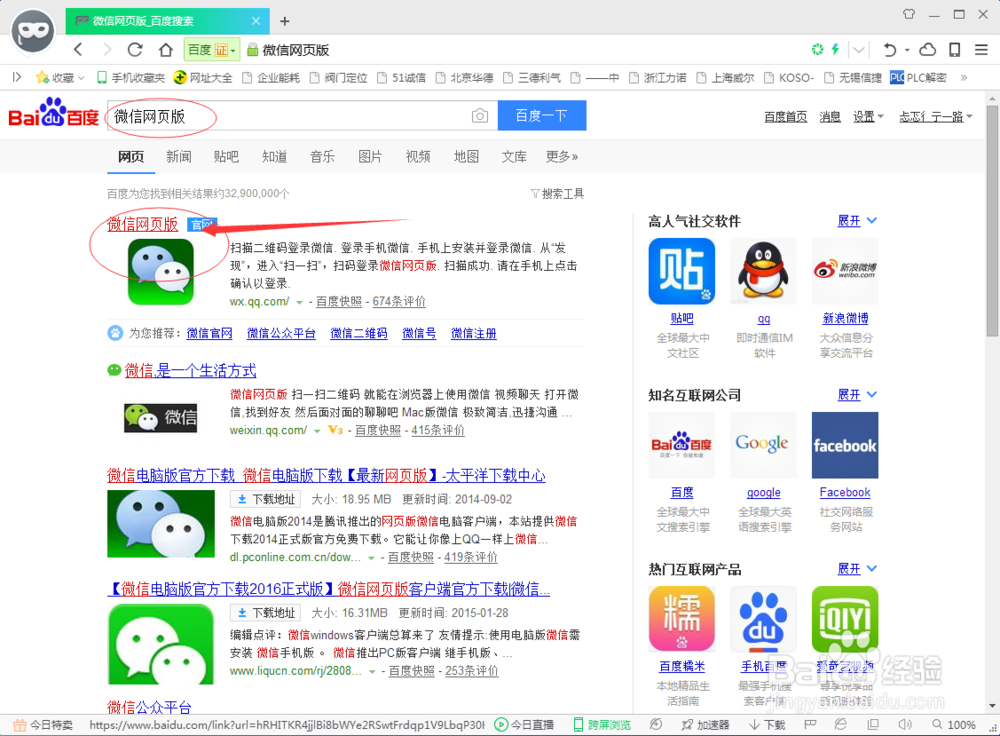The width and height of the screenshot is (1000, 736).
Task: Reload the current page
Action: [135, 50]
